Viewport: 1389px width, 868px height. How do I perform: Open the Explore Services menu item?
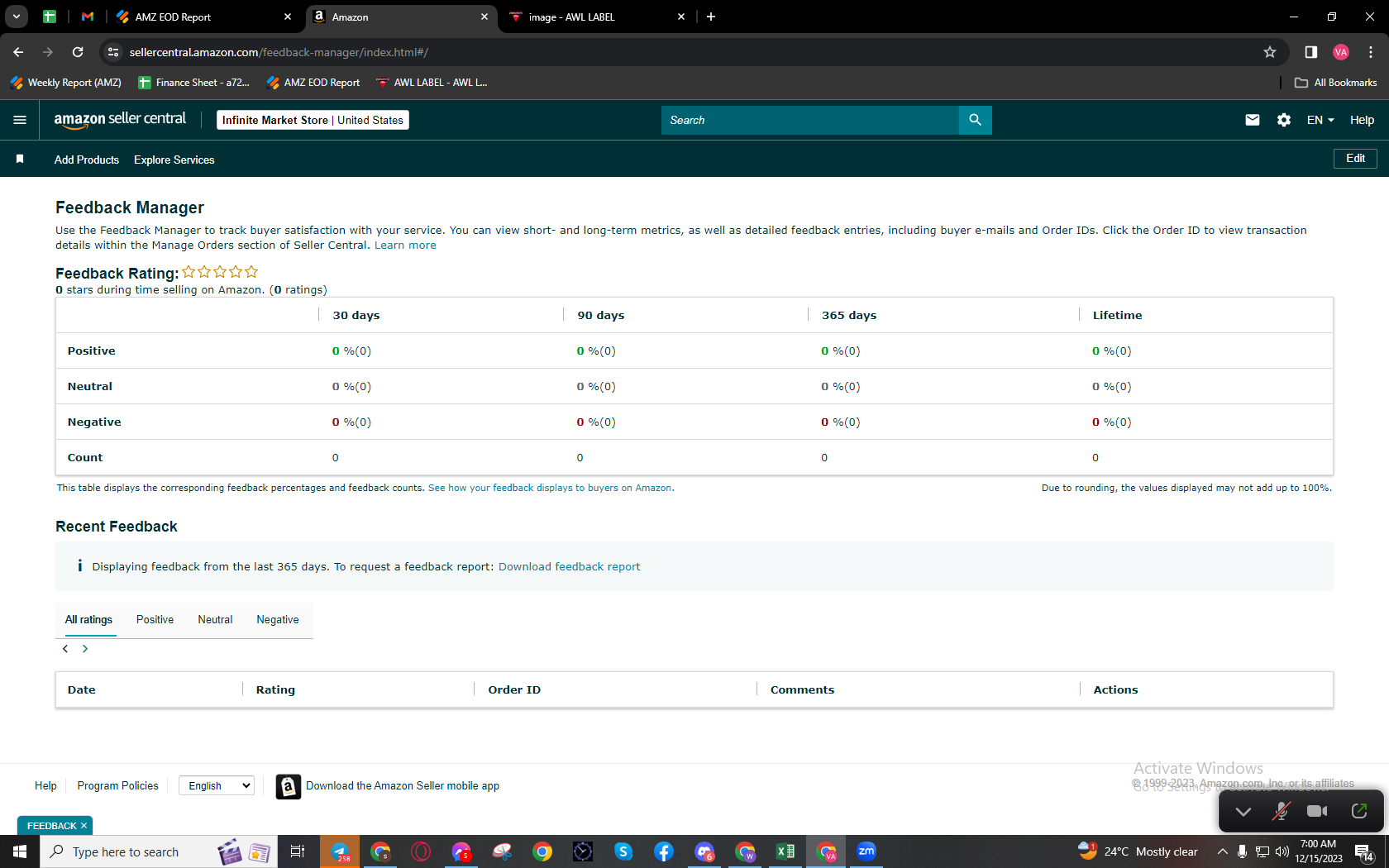[x=174, y=160]
